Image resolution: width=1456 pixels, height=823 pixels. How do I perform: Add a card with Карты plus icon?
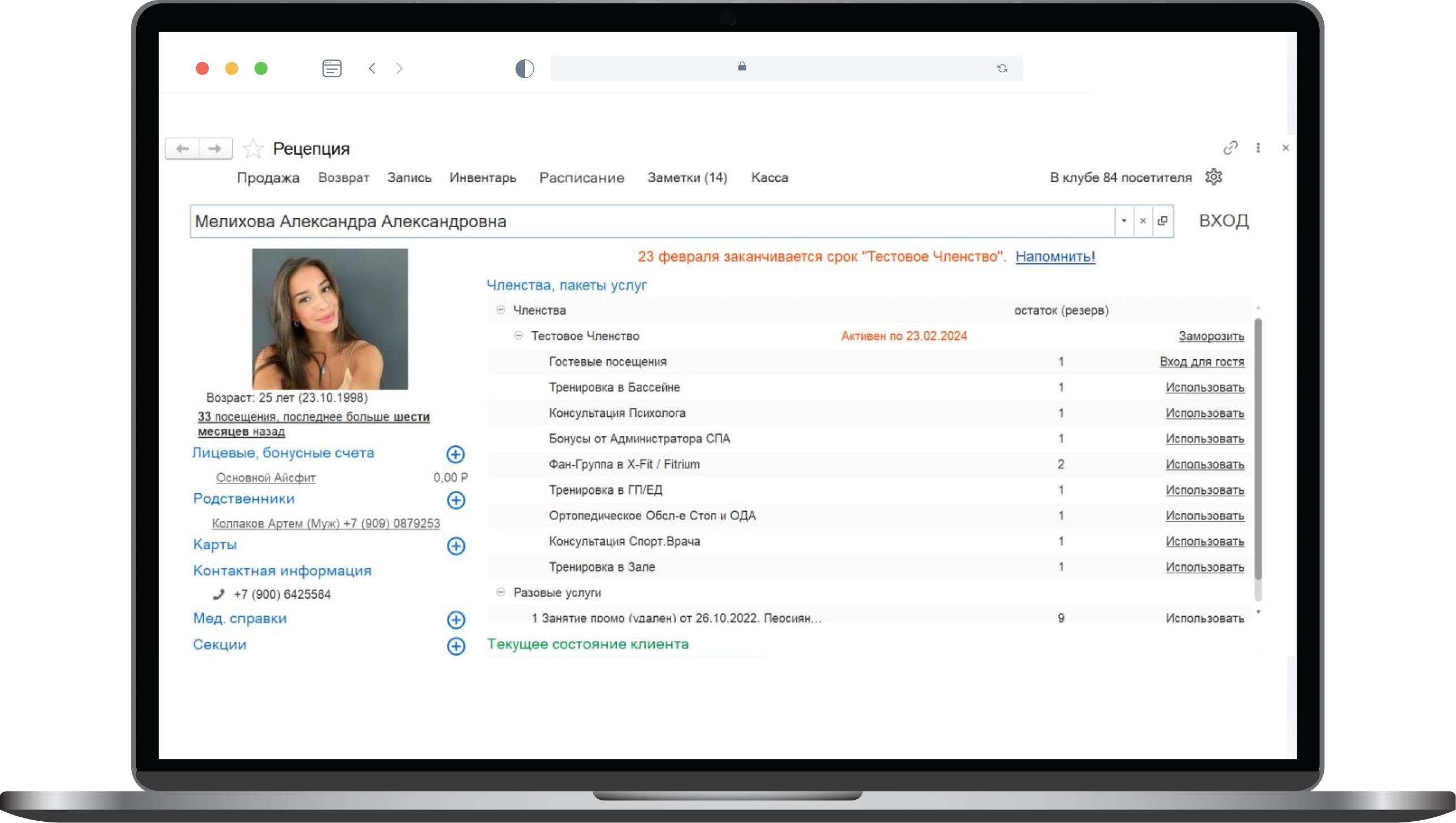point(455,546)
